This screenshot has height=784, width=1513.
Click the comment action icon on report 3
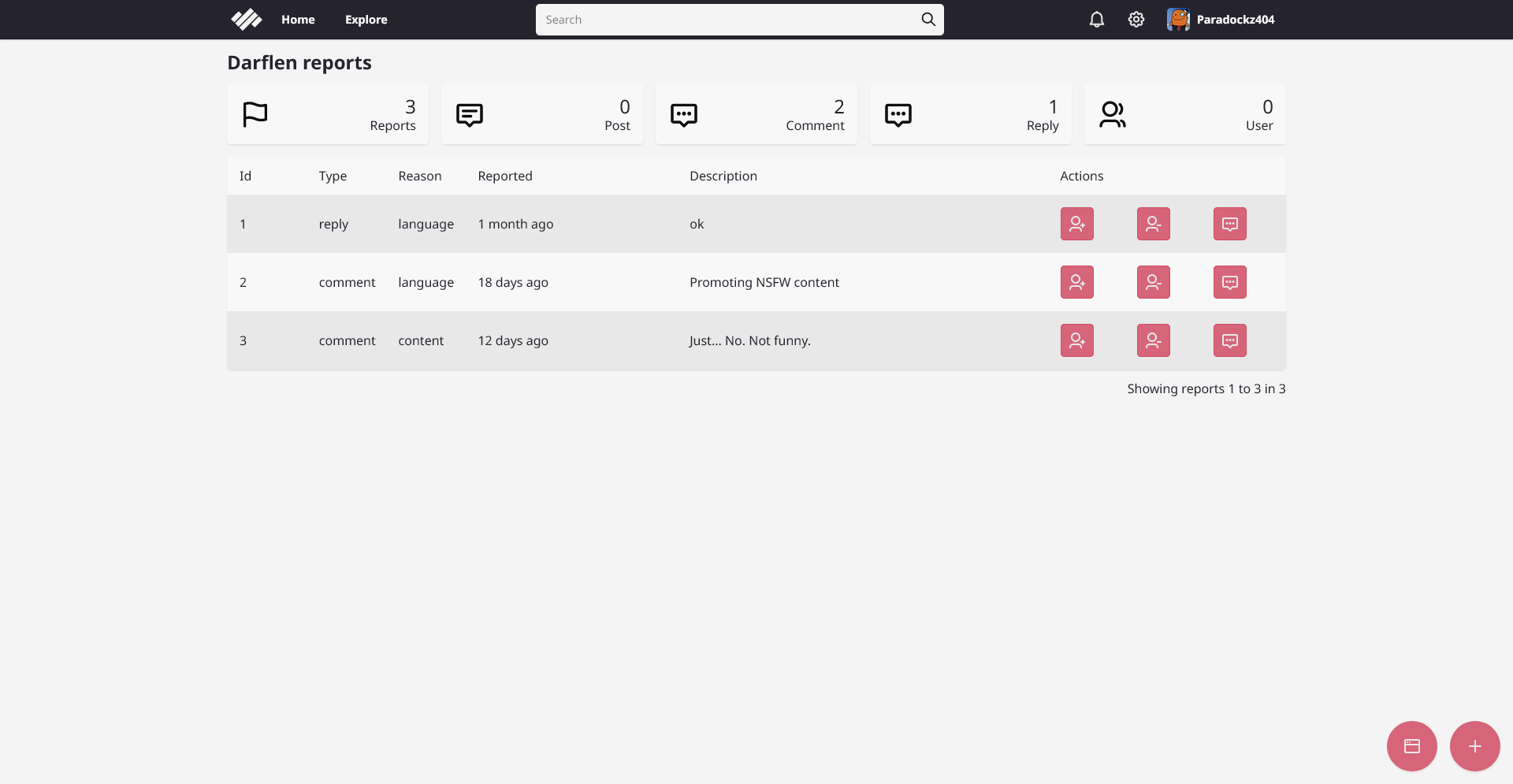(x=1229, y=340)
